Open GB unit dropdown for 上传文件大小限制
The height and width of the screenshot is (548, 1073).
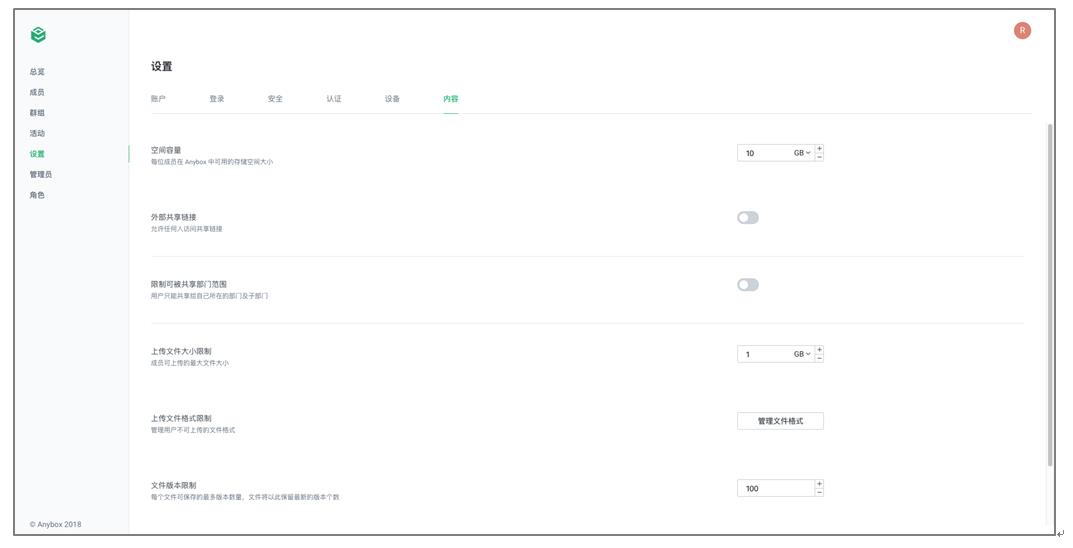pos(802,354)
